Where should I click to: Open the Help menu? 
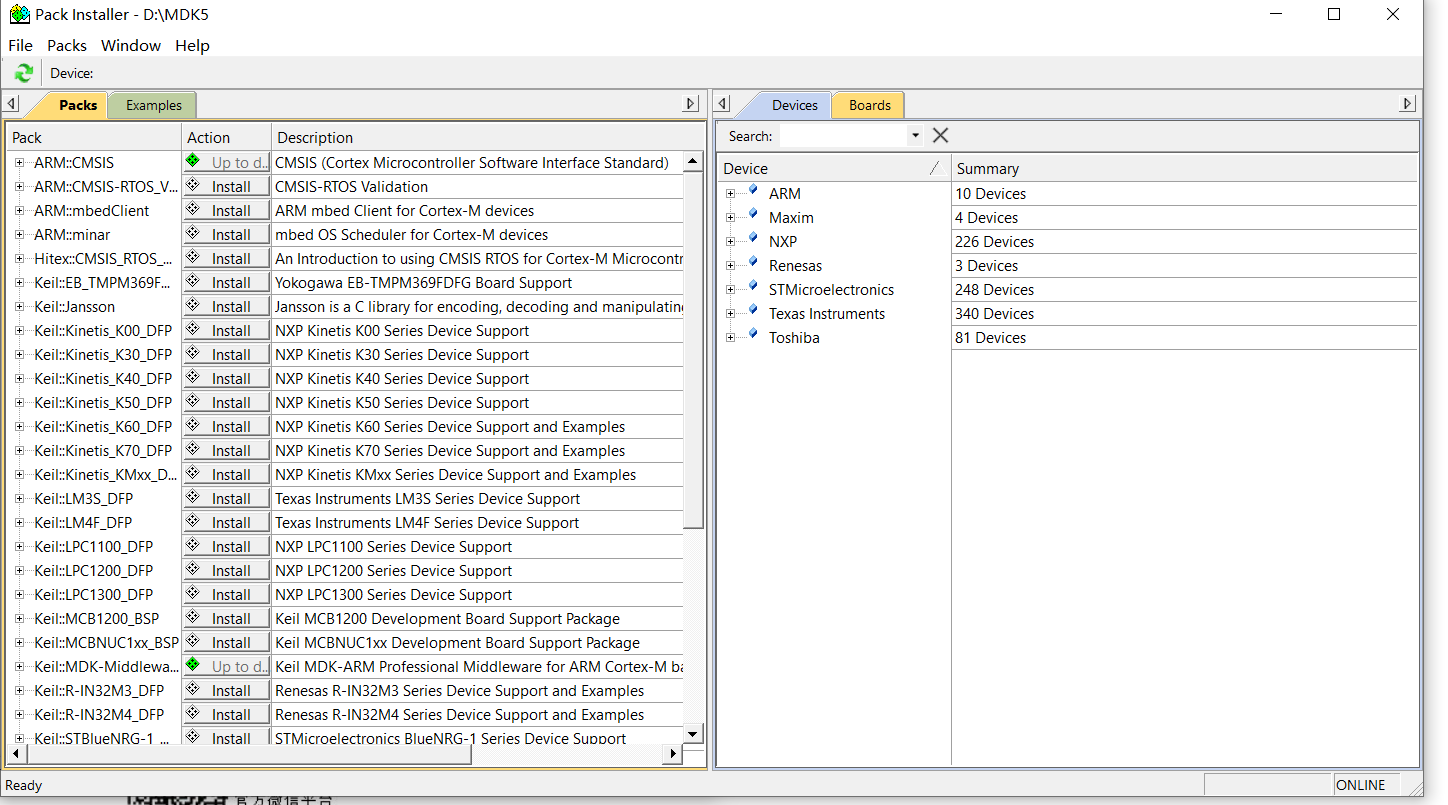click(192, 45)
